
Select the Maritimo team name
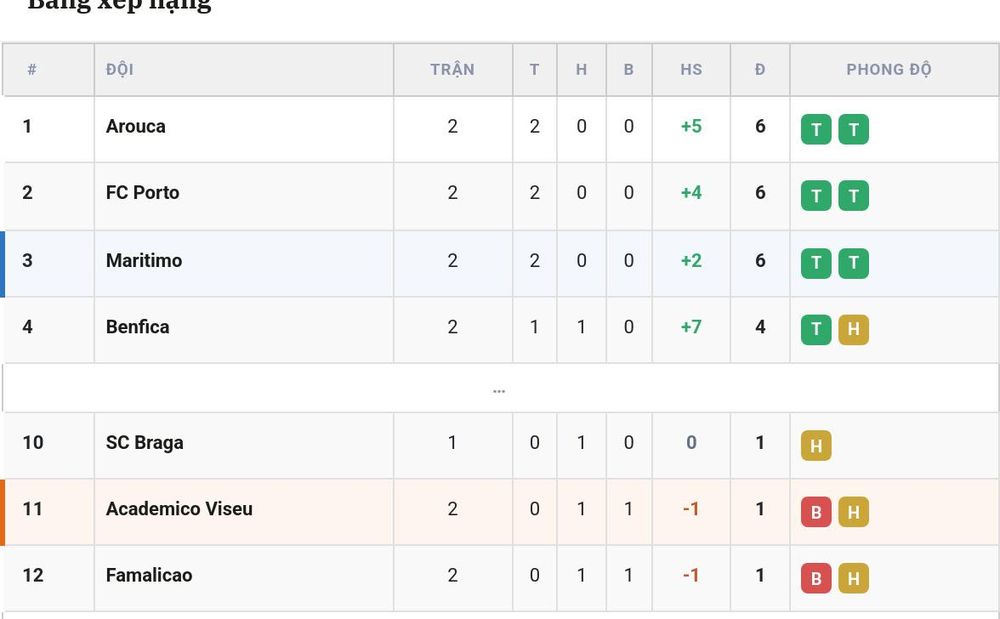tap(143, 260)
